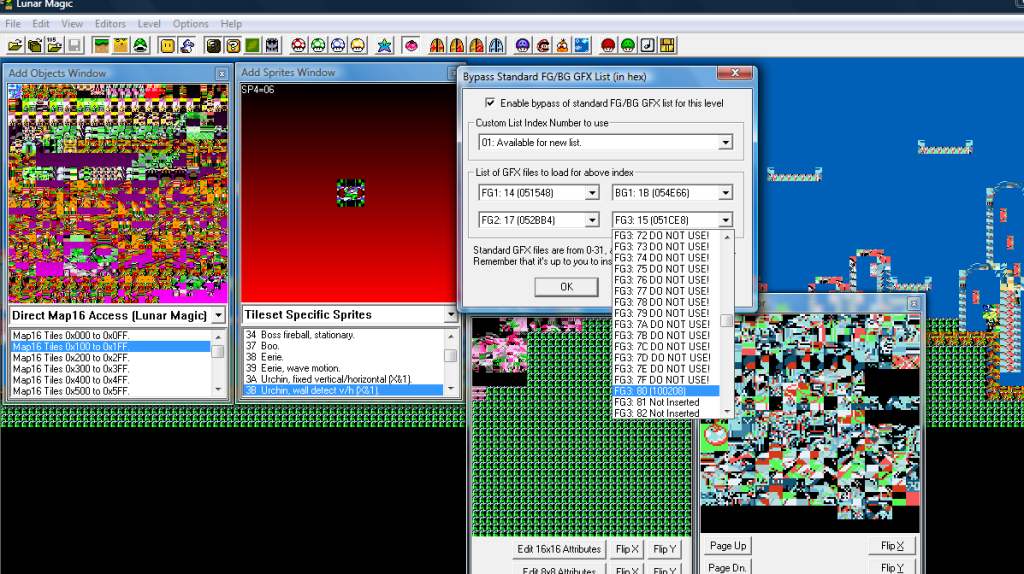Select Map16 Tiles 0x300 to 0x3FF
This screenshot has height=574, width=1024.
[110, 369]
